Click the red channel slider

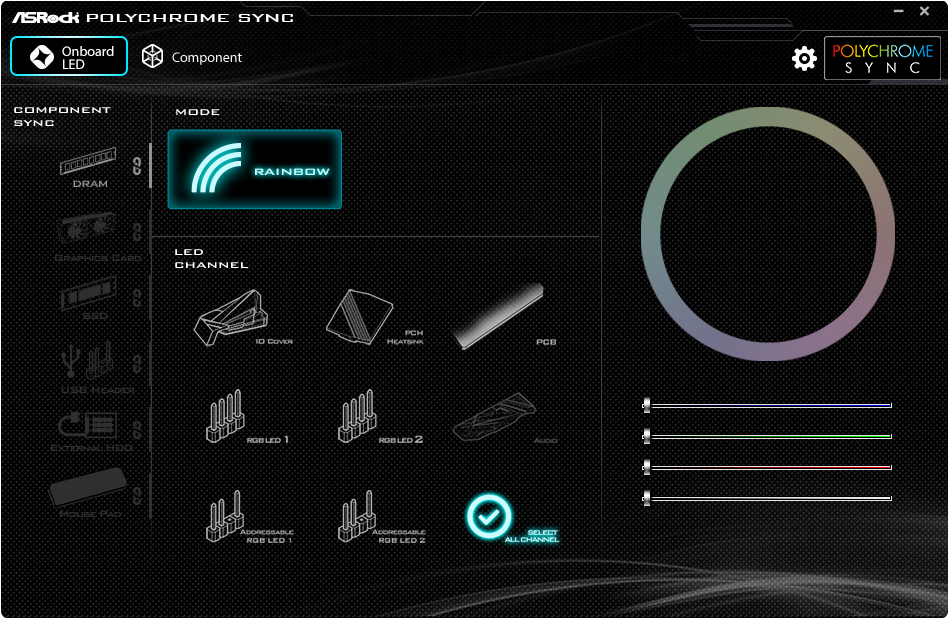(767, 467)
